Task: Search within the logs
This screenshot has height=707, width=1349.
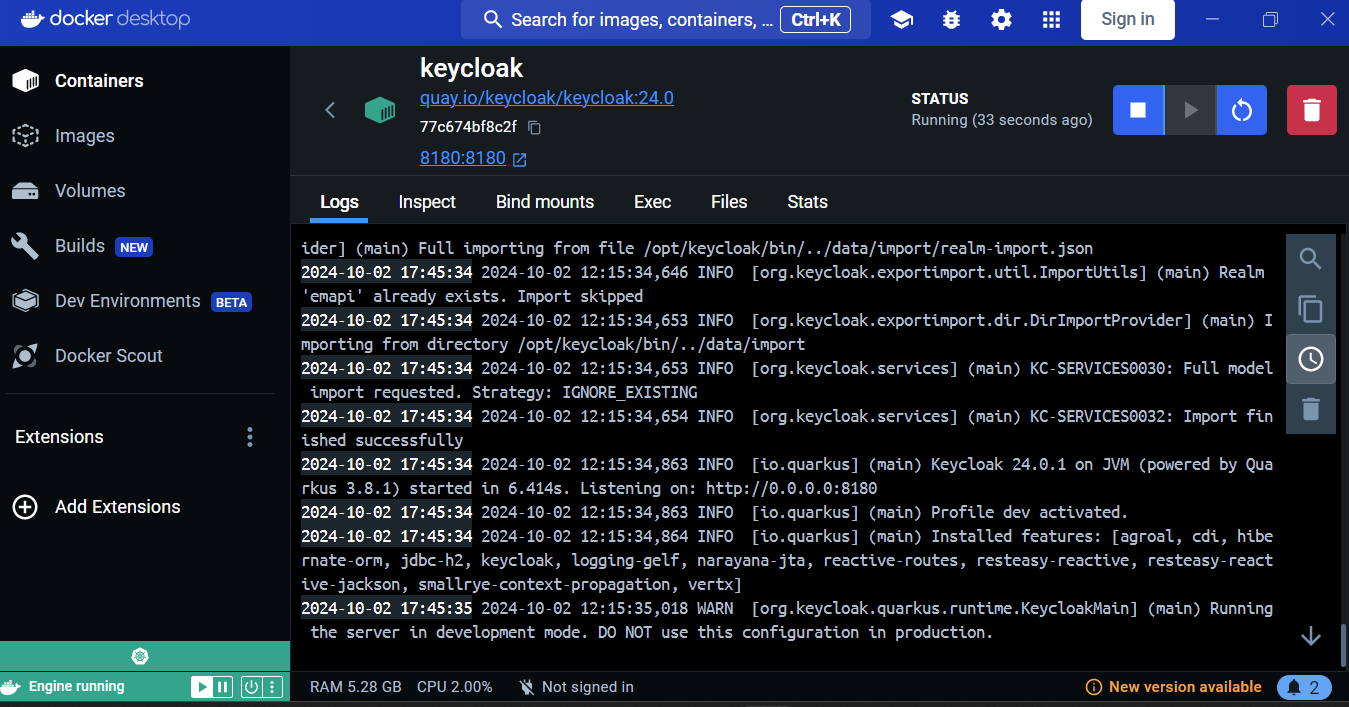Action: [x=1311, y=259]
